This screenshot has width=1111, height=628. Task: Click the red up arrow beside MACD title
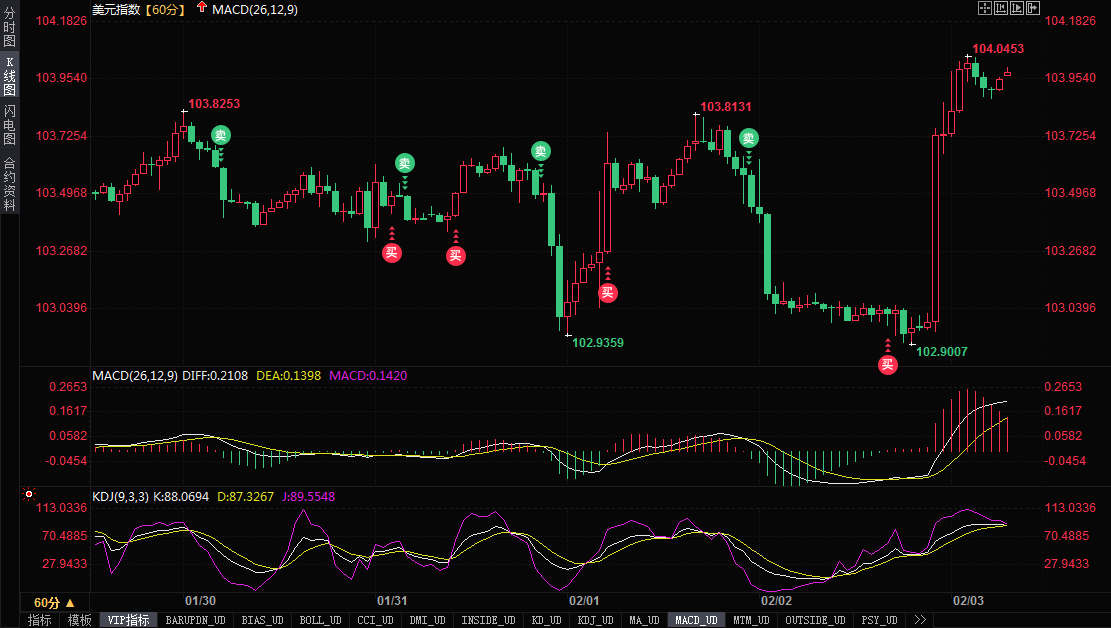[x=202, y=8]
